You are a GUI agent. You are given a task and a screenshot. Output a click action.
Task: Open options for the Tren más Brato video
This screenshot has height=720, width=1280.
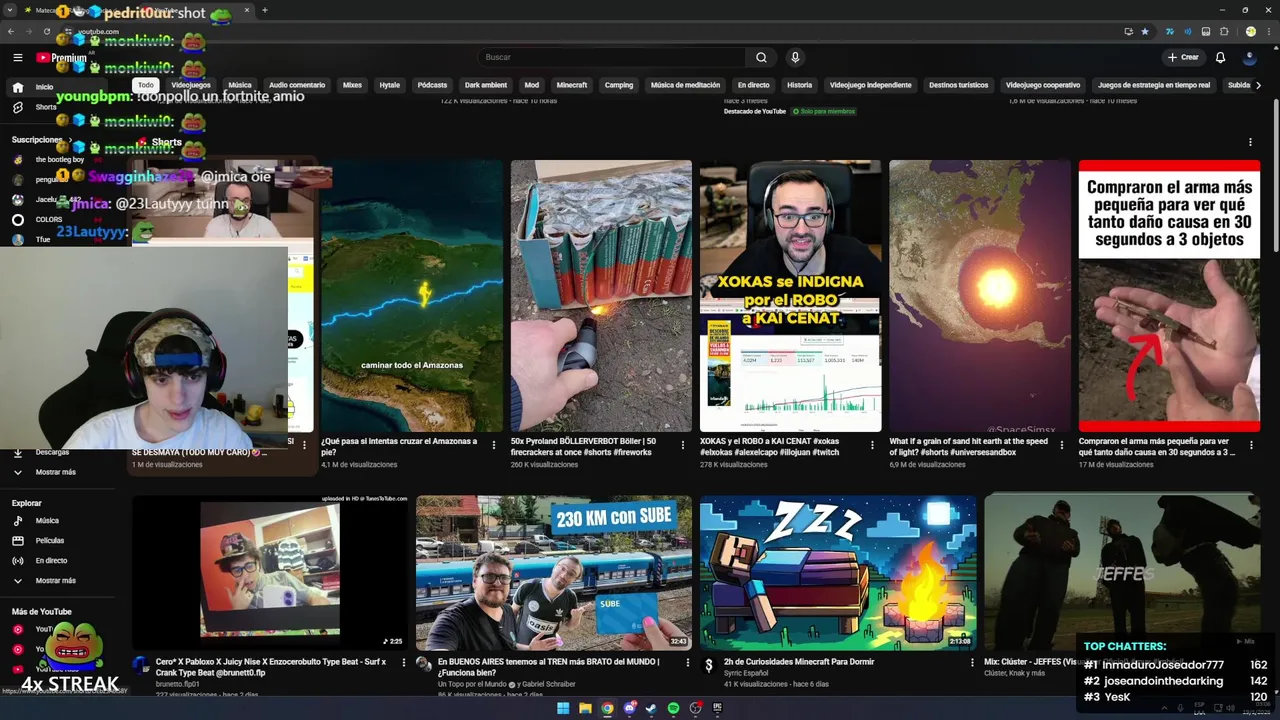[687, 662]
